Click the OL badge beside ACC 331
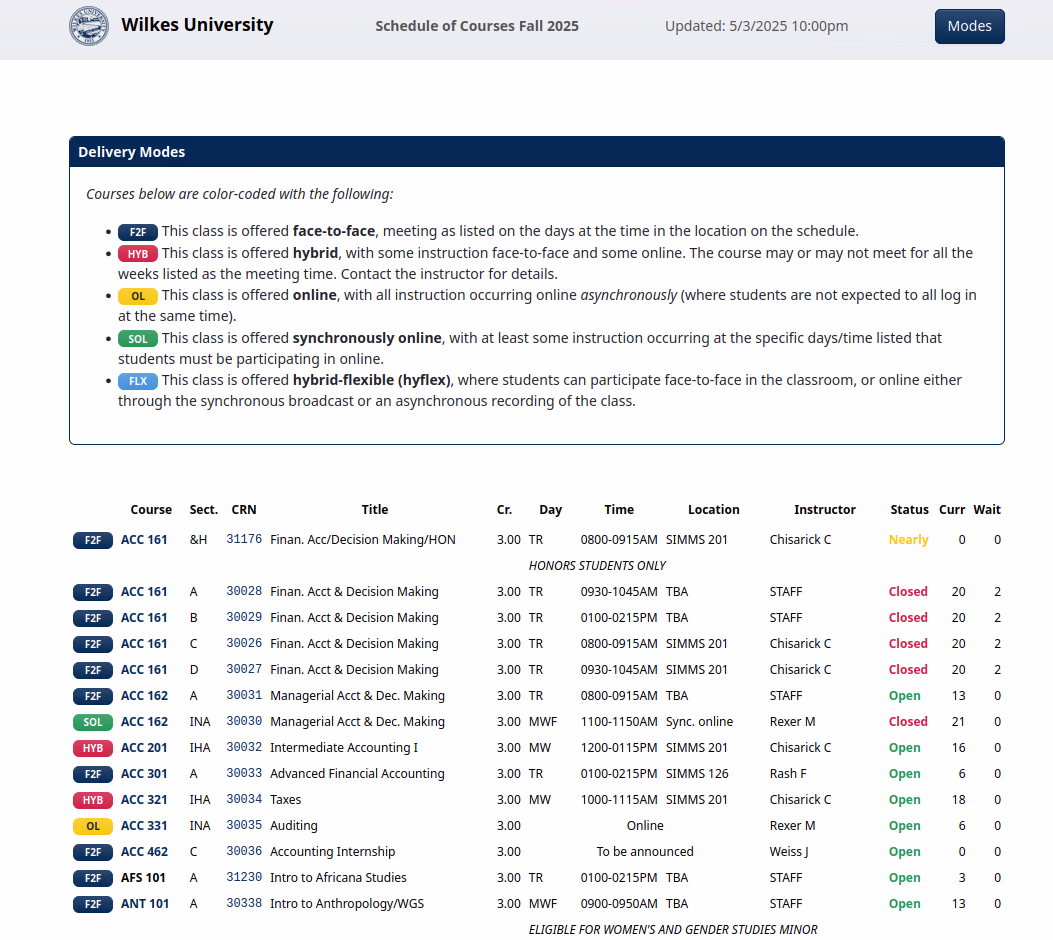Screen dimensions: 1053x940 [93, 826]
